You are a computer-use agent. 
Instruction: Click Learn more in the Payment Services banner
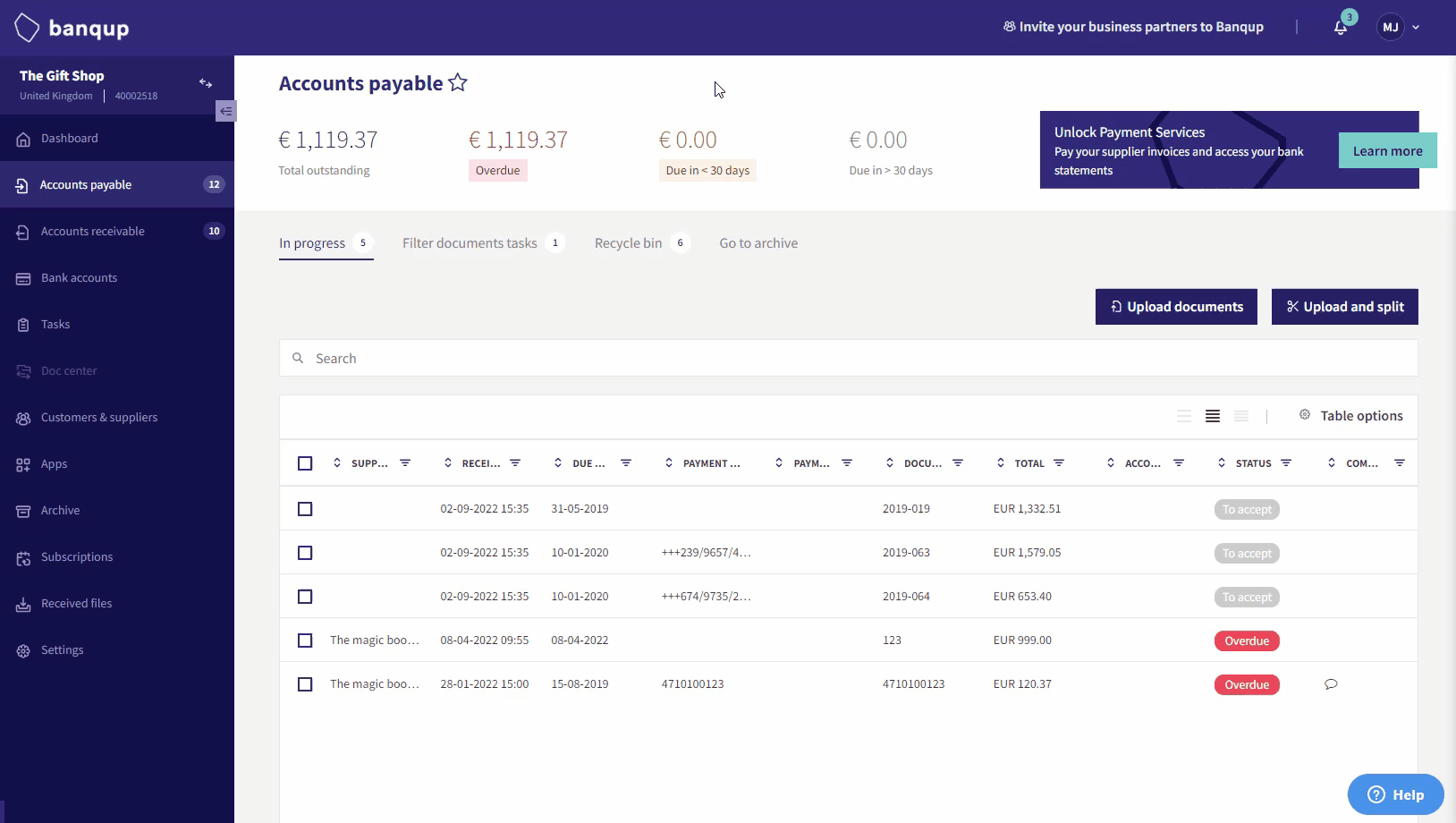1387,150
